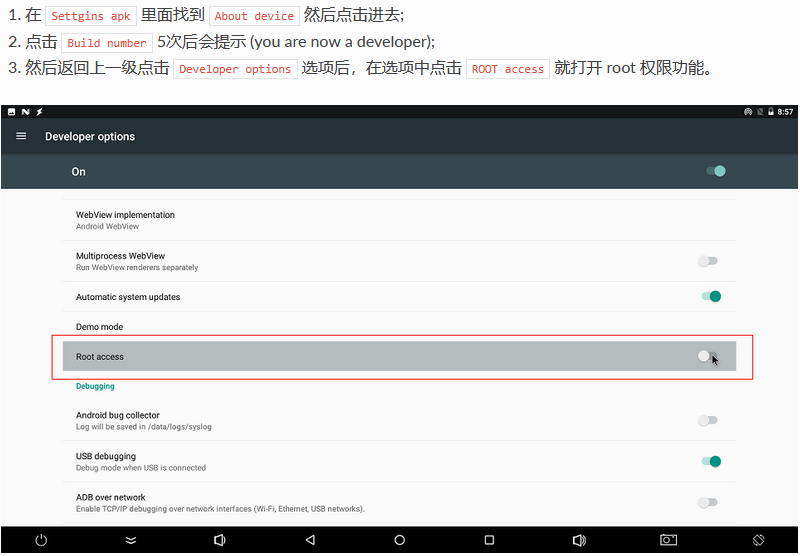This screenshot has width=800, height=556.
Task: Click the Enable TCP/IP debugging description text
Action: pos(220,509)
